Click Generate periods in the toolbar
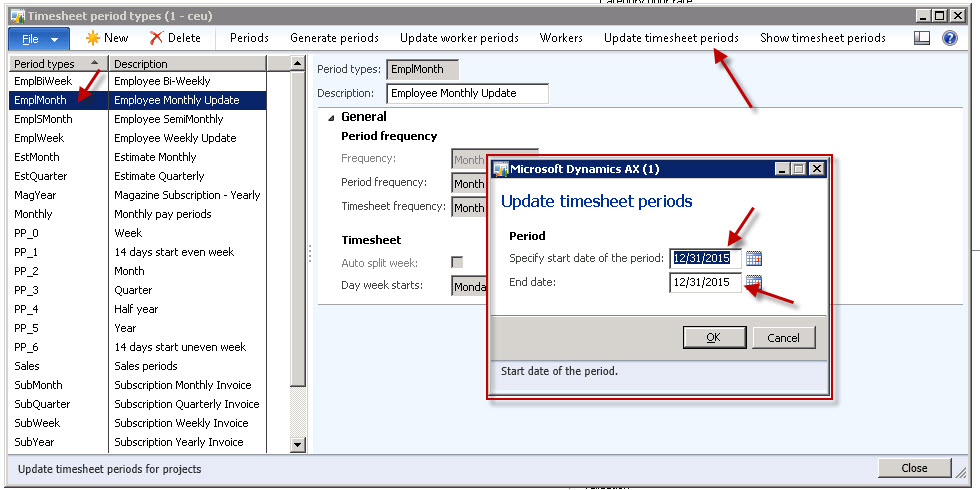Viewport: 980px width, 490px height. pyautogui.click(x=334, y=38)
